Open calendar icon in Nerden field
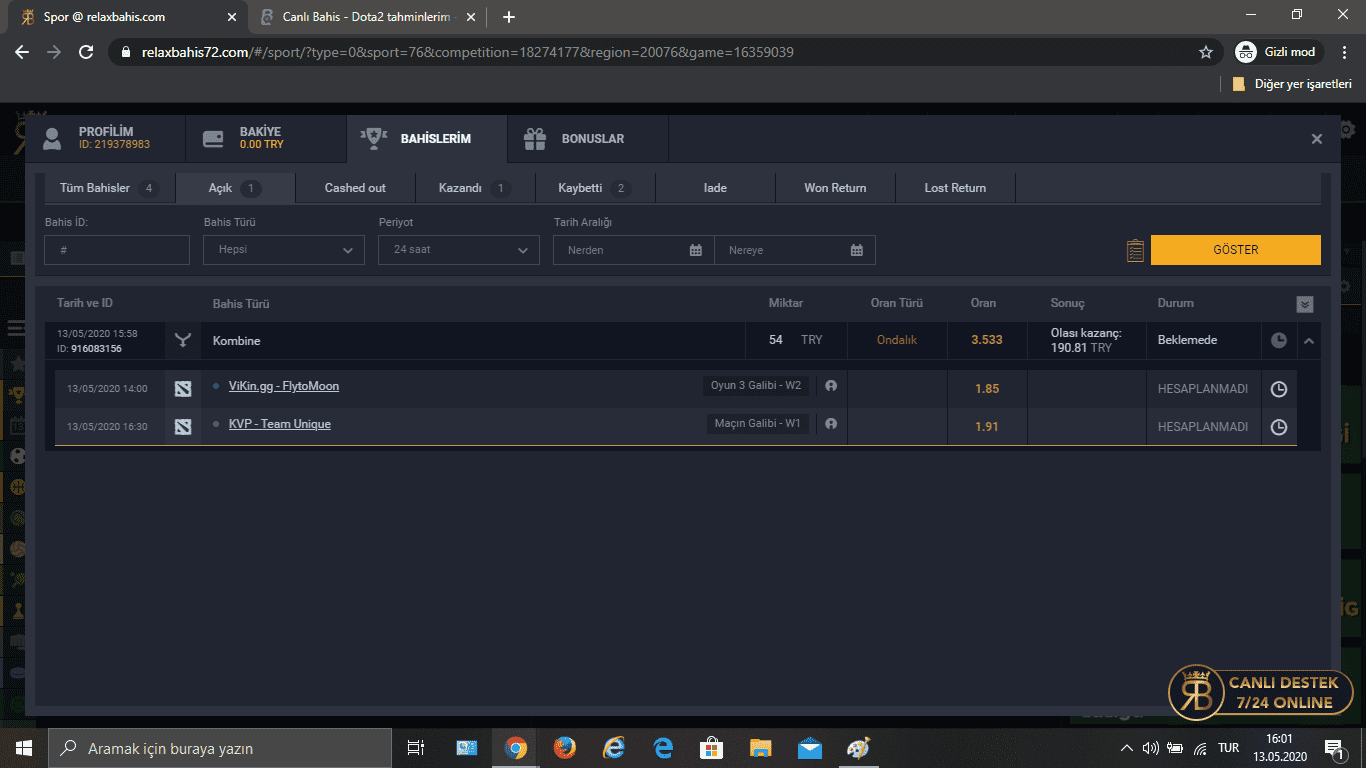The width and height of the screenshot is (1366, 768). click(x=696, y=250)
